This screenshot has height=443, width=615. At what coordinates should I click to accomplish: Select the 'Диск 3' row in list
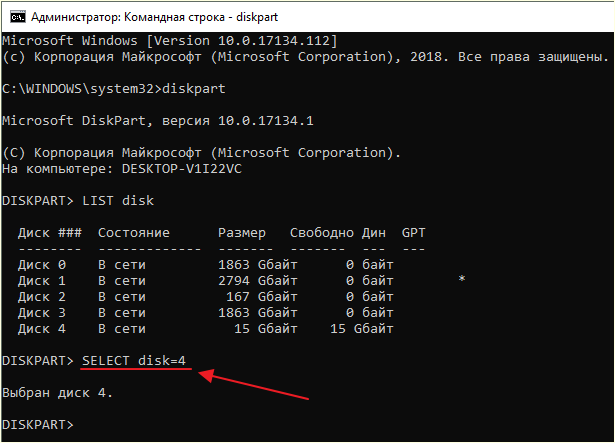tap(206, 313)
